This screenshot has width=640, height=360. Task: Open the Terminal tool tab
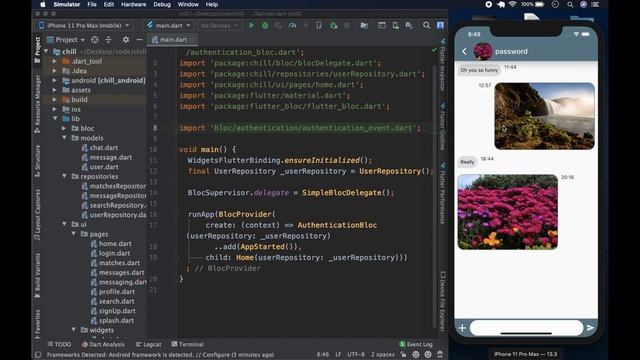(x=187, y=344)
